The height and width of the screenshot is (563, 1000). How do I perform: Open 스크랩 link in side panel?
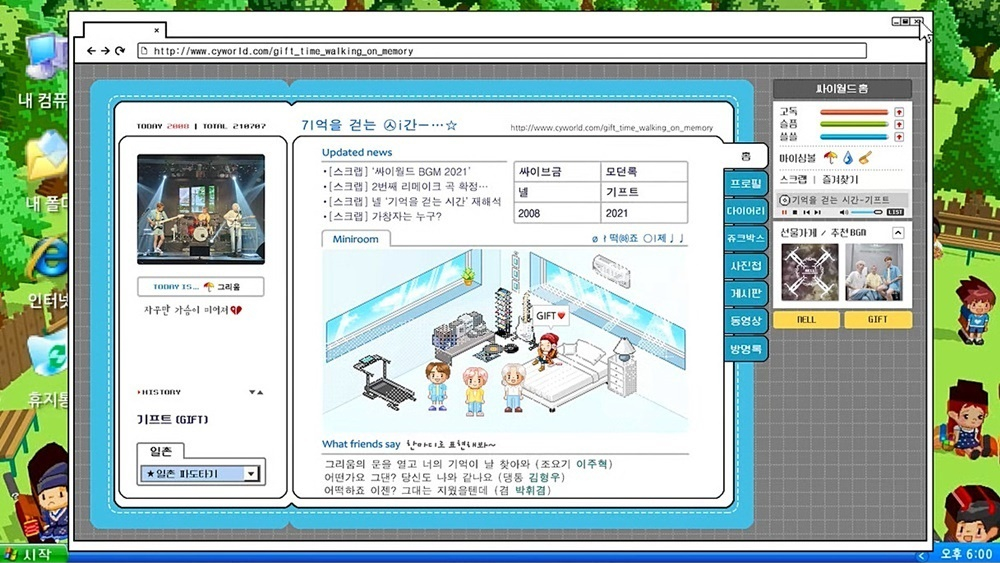click(793, 180)
